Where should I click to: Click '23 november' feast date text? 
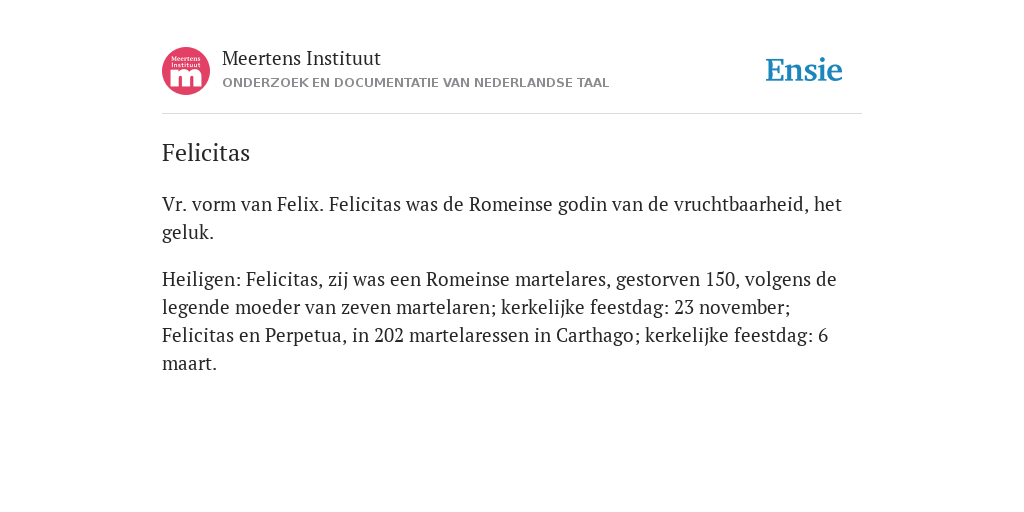729,307
